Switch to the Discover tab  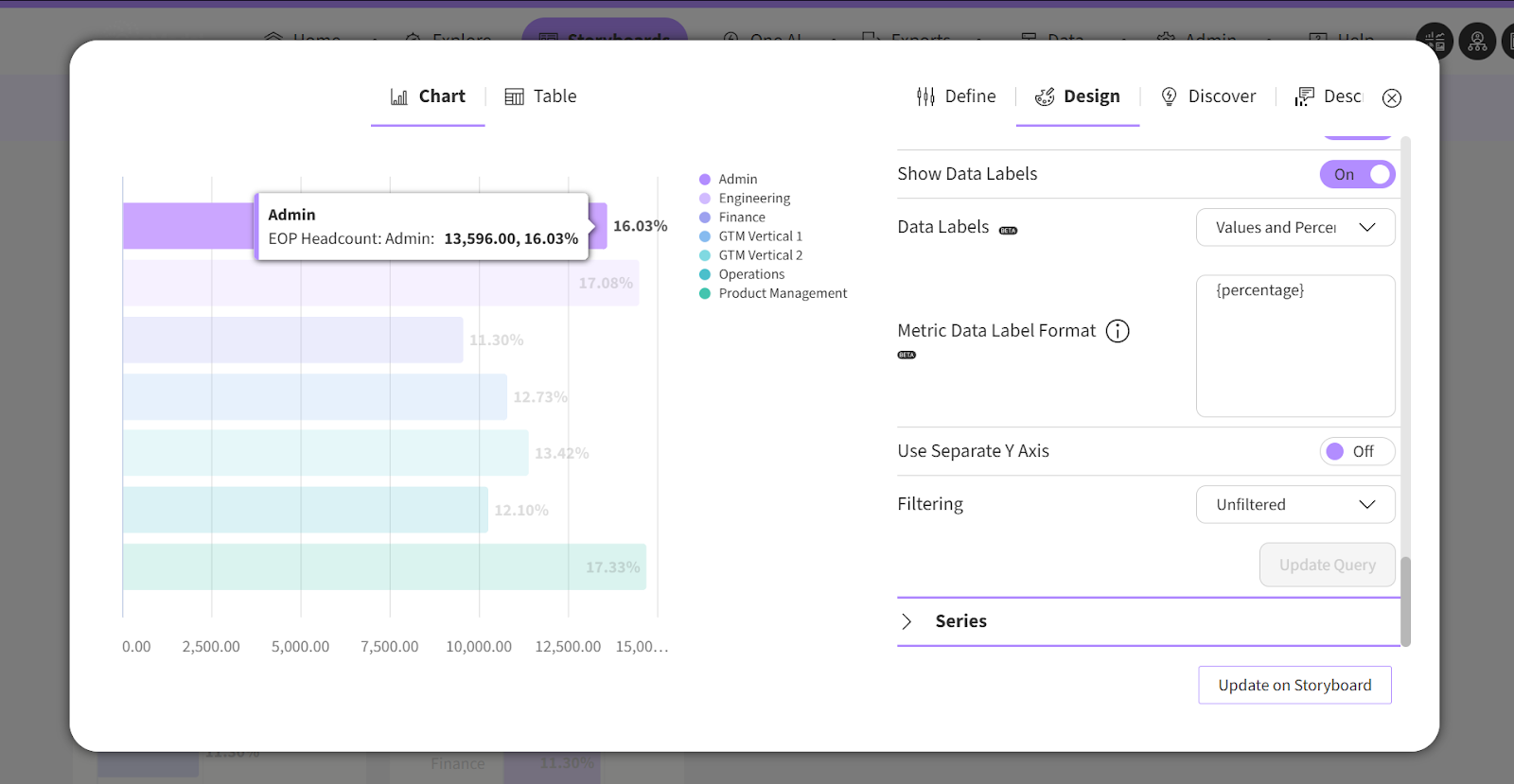coord(1221,96)
